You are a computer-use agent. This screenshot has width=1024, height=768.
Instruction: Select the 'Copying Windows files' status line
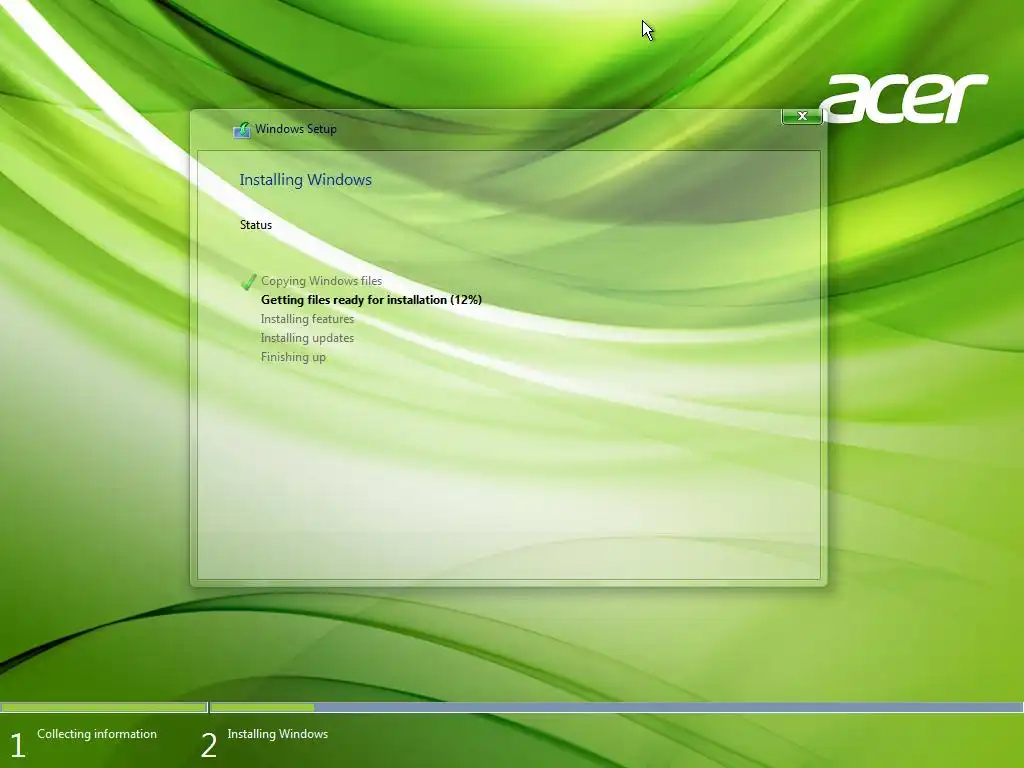point(321,281)
